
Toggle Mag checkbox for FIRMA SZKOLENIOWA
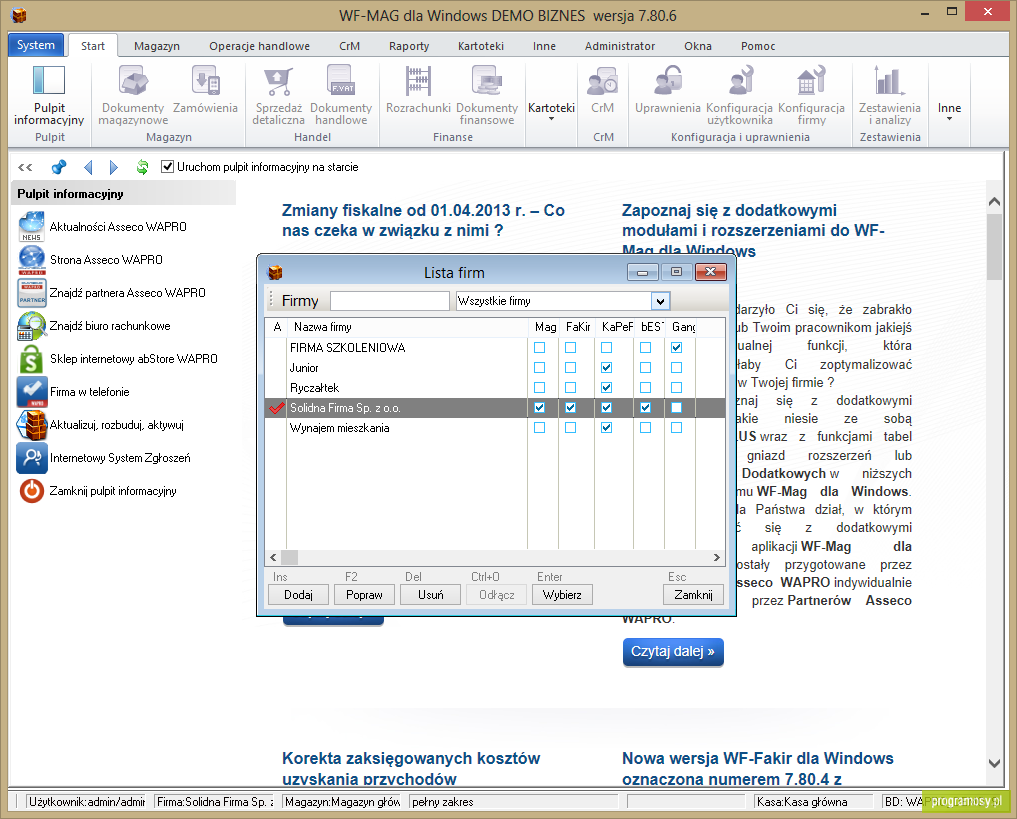click(540, 348)
